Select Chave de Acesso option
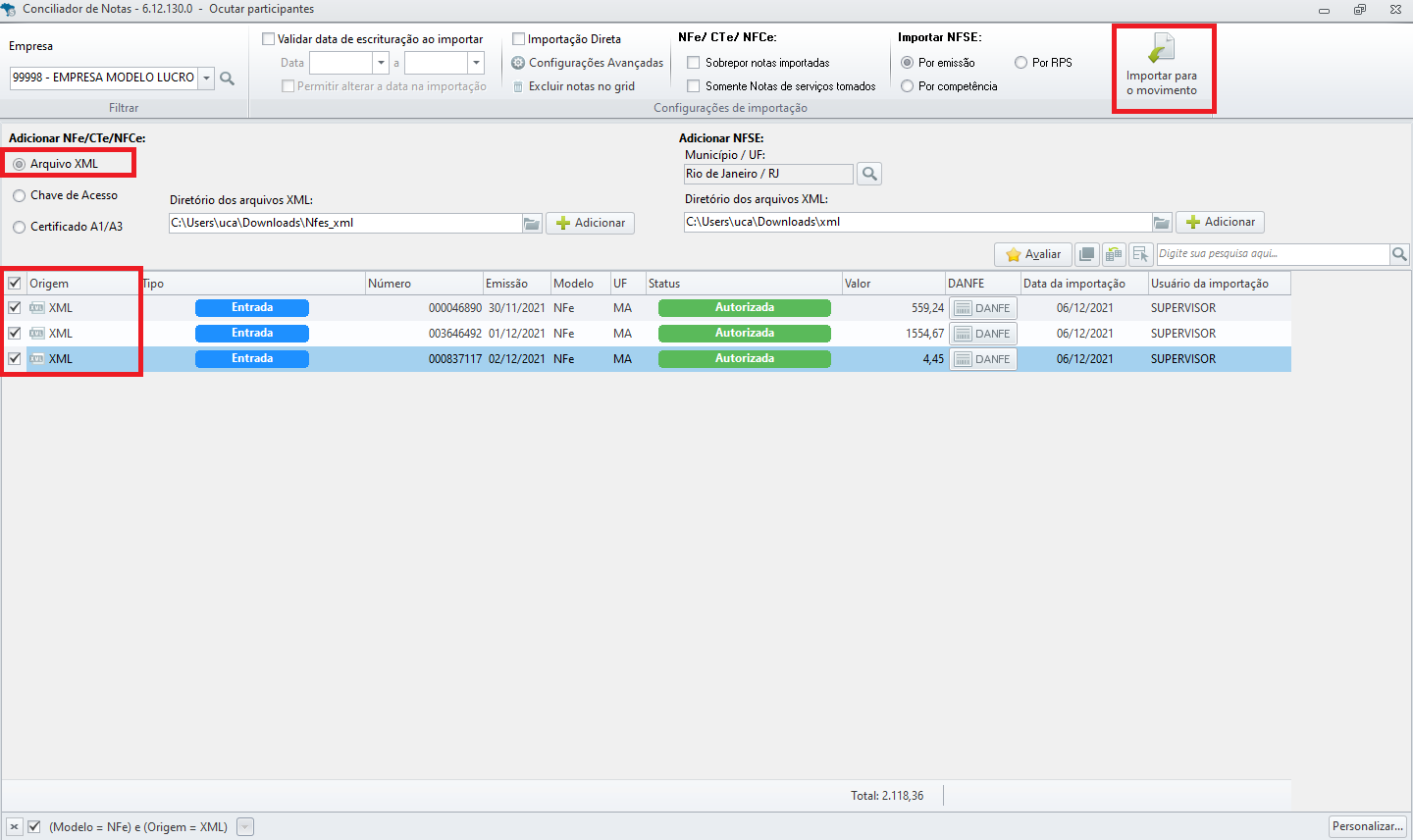This screenshot has height=840, width=1413. point(17,194)
